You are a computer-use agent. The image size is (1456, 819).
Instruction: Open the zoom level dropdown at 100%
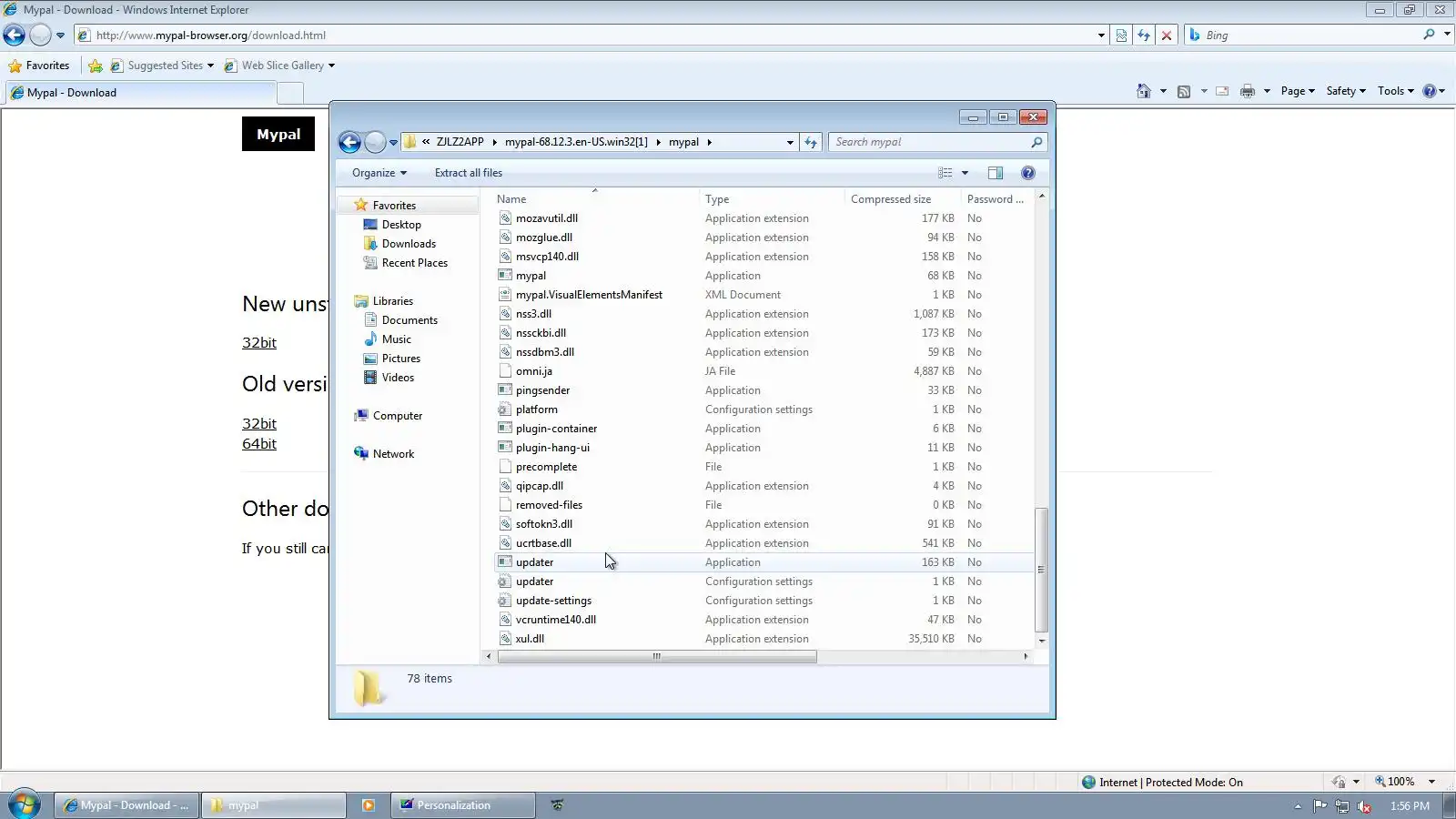[x=1431, y=782]
